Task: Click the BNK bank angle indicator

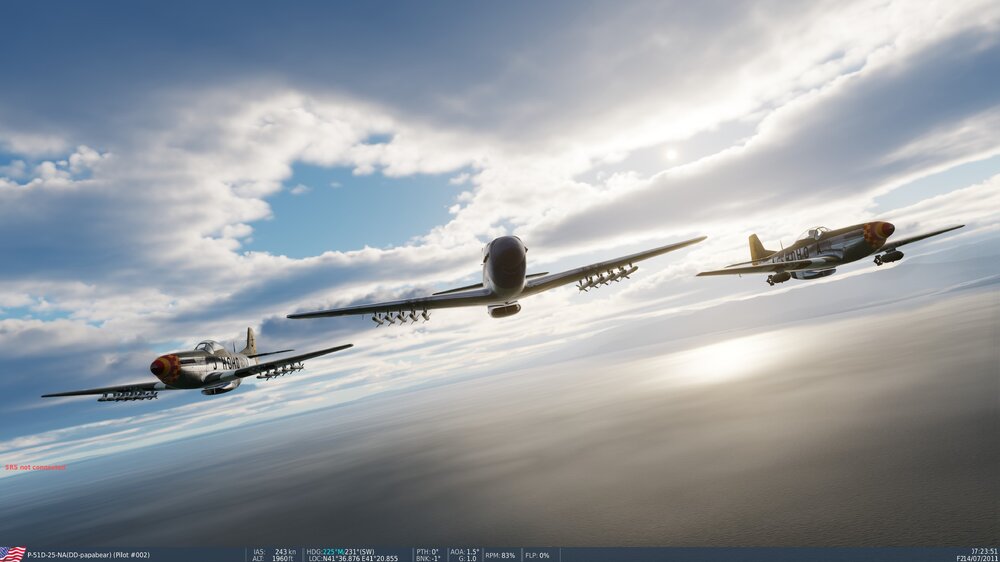Action: 427,558
